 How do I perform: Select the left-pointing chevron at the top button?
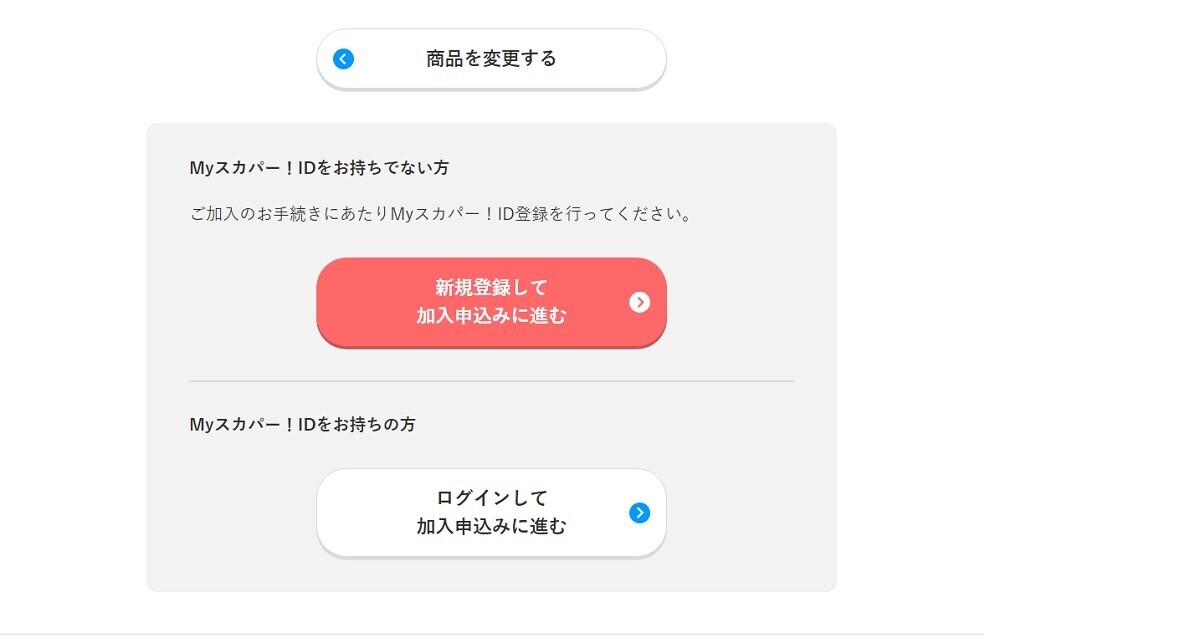342,58
